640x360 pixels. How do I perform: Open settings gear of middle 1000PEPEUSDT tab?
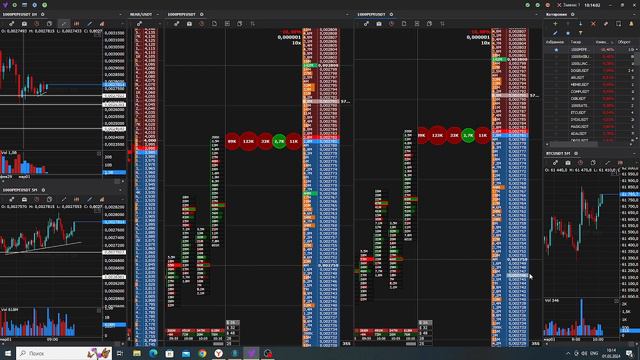202,14
